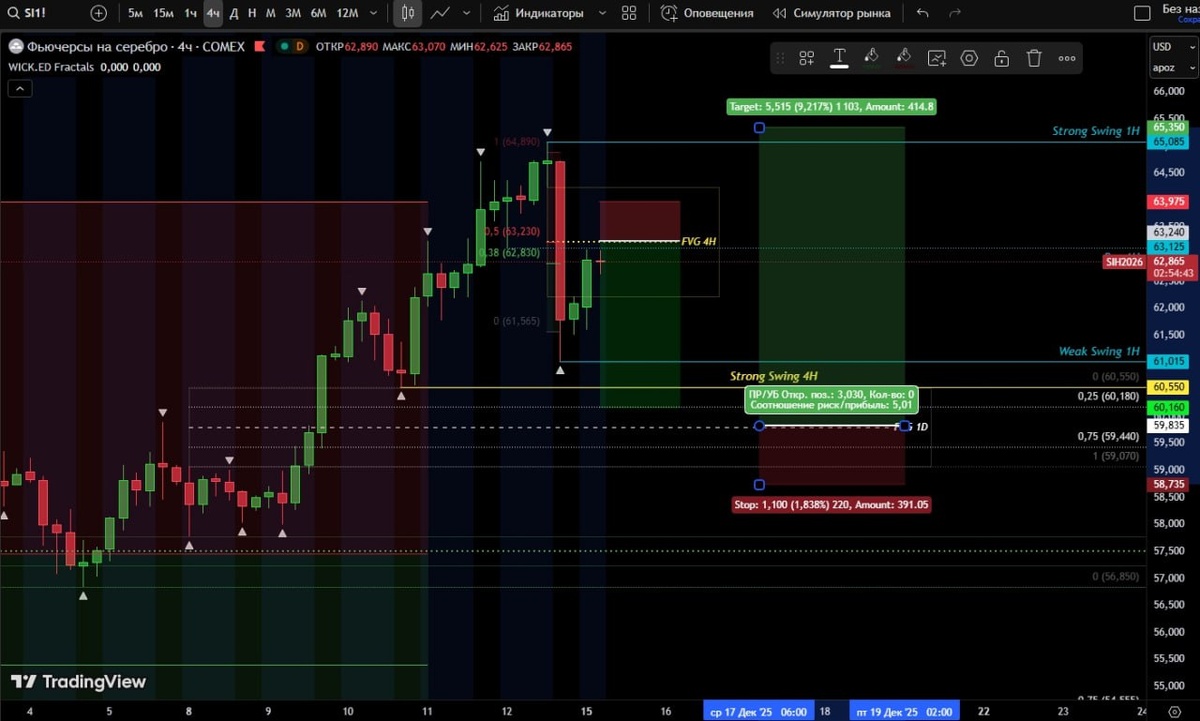Collapse the indicator legend arrow
This screenshot has height=721, width=1200.
click(20, 89)
